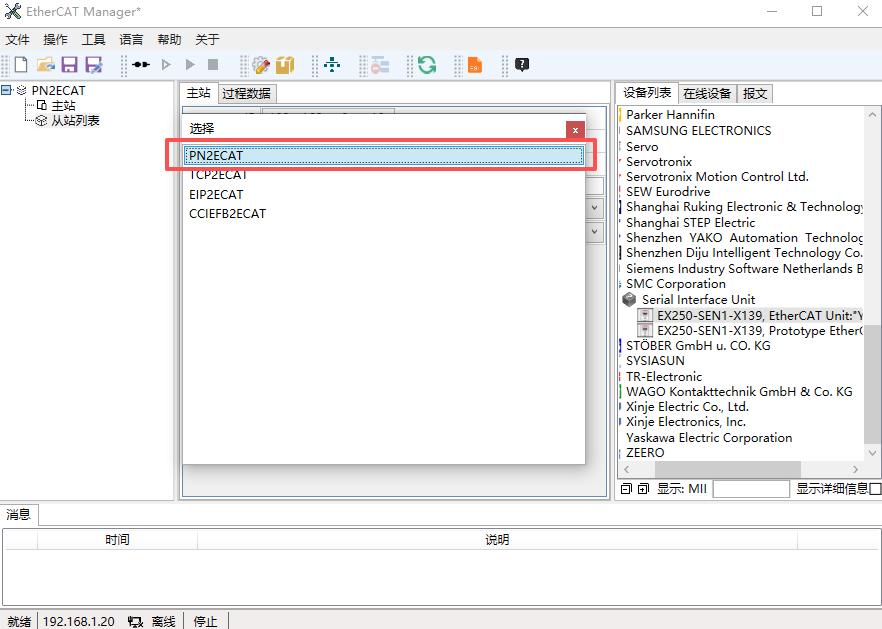Image resolution: width=882 pixels, height=629 pixels.
Task: Click the green network topology icon
Action: point(332,65)
